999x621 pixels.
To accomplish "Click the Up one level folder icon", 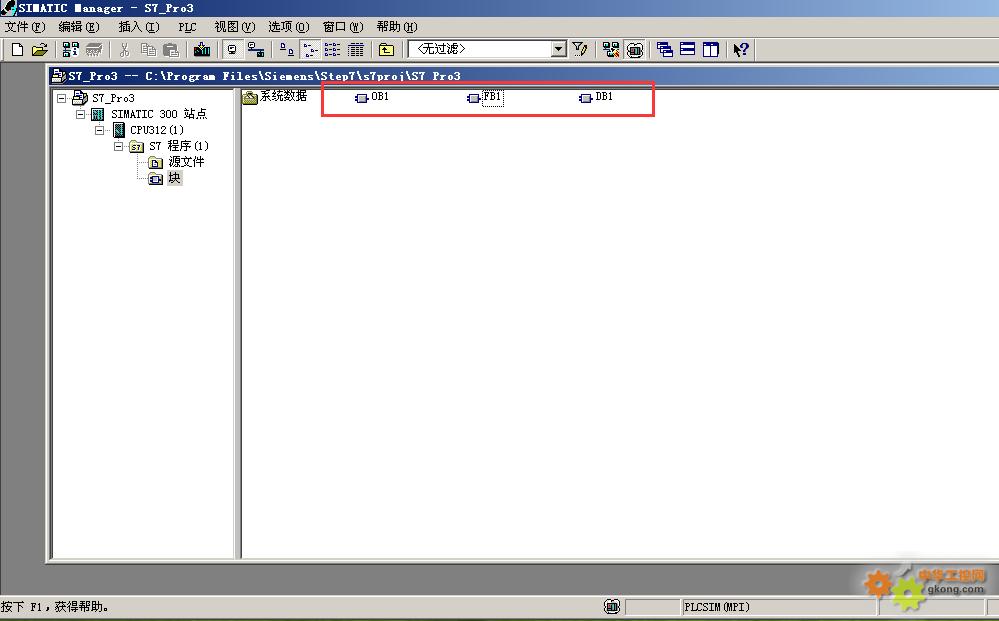I will point(386,49).
